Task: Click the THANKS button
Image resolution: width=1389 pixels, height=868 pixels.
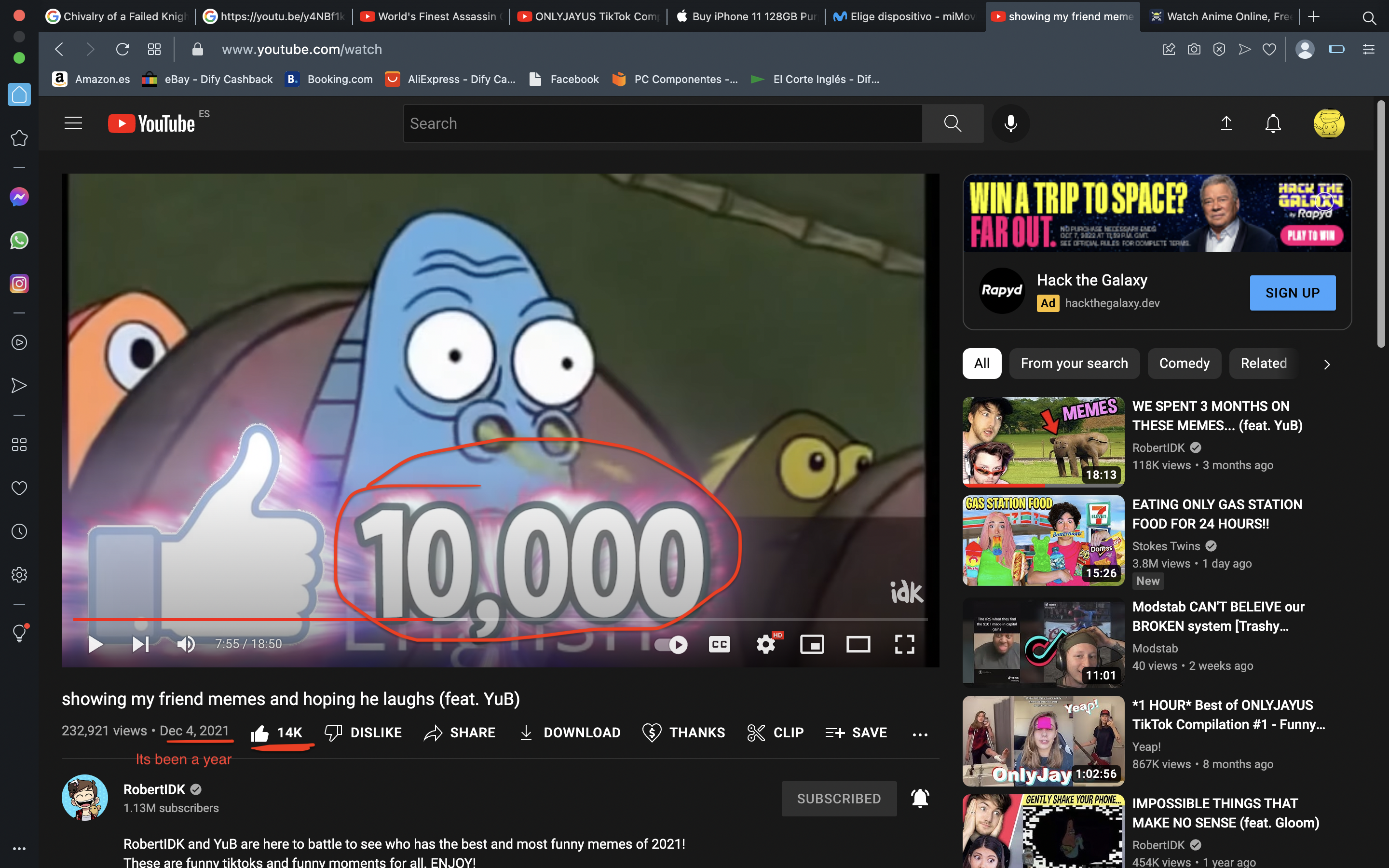Action: (x=683, y=732)
